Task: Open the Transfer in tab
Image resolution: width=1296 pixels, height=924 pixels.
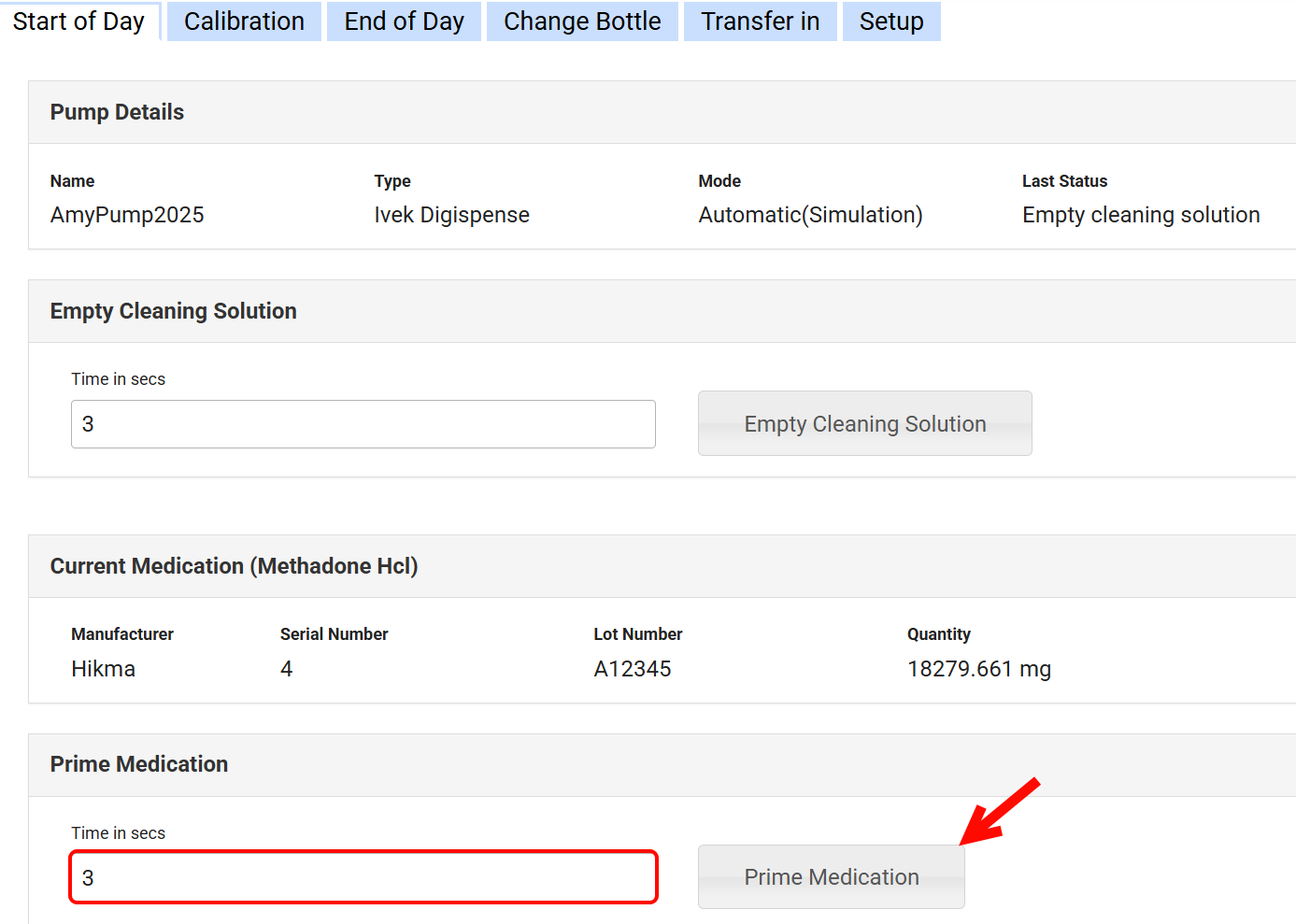Action: pos(760,21)
